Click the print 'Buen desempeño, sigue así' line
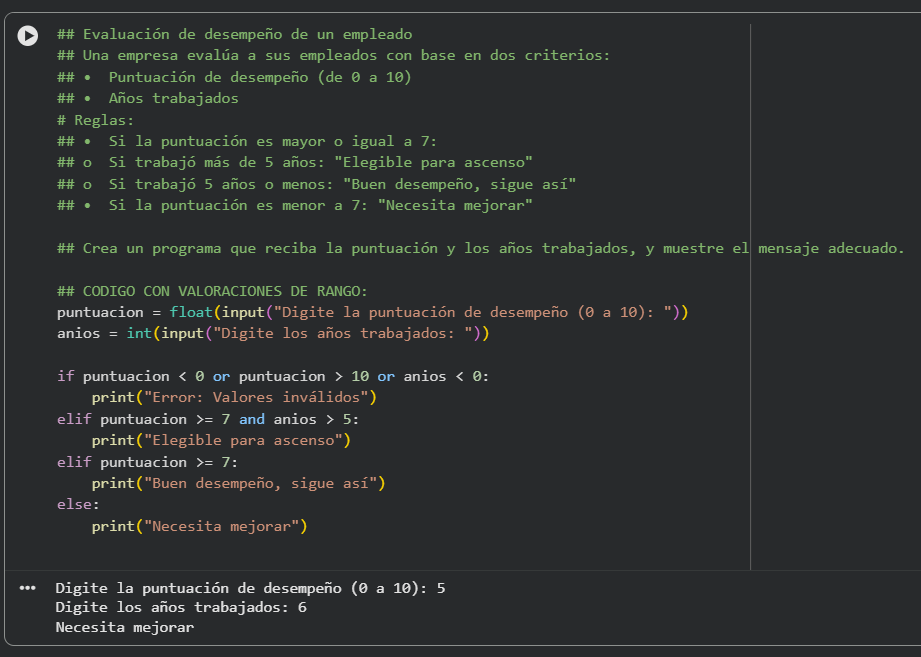 pos(238,483)
